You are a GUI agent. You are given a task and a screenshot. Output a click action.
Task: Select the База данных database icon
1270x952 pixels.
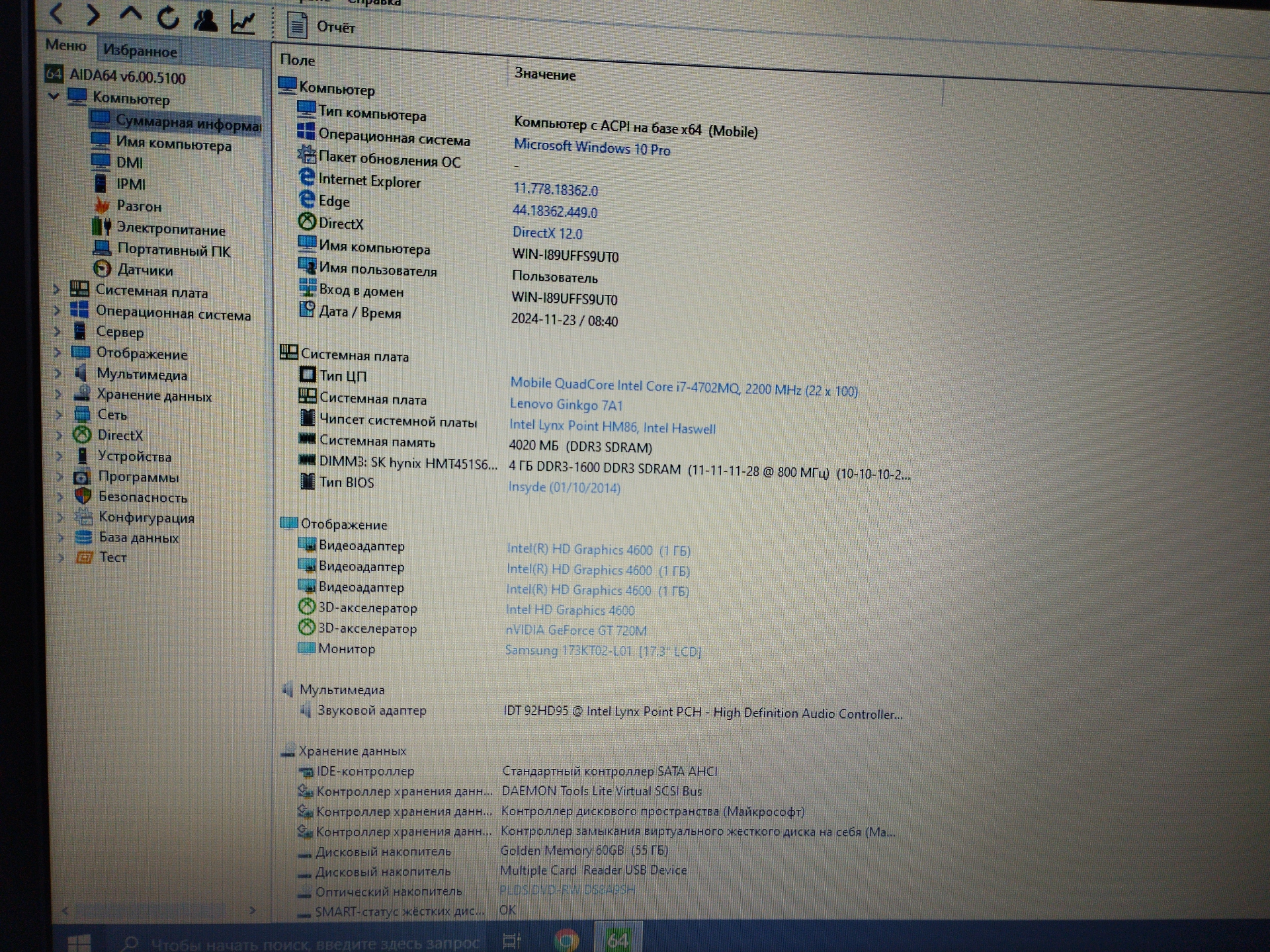pos(83,536)
